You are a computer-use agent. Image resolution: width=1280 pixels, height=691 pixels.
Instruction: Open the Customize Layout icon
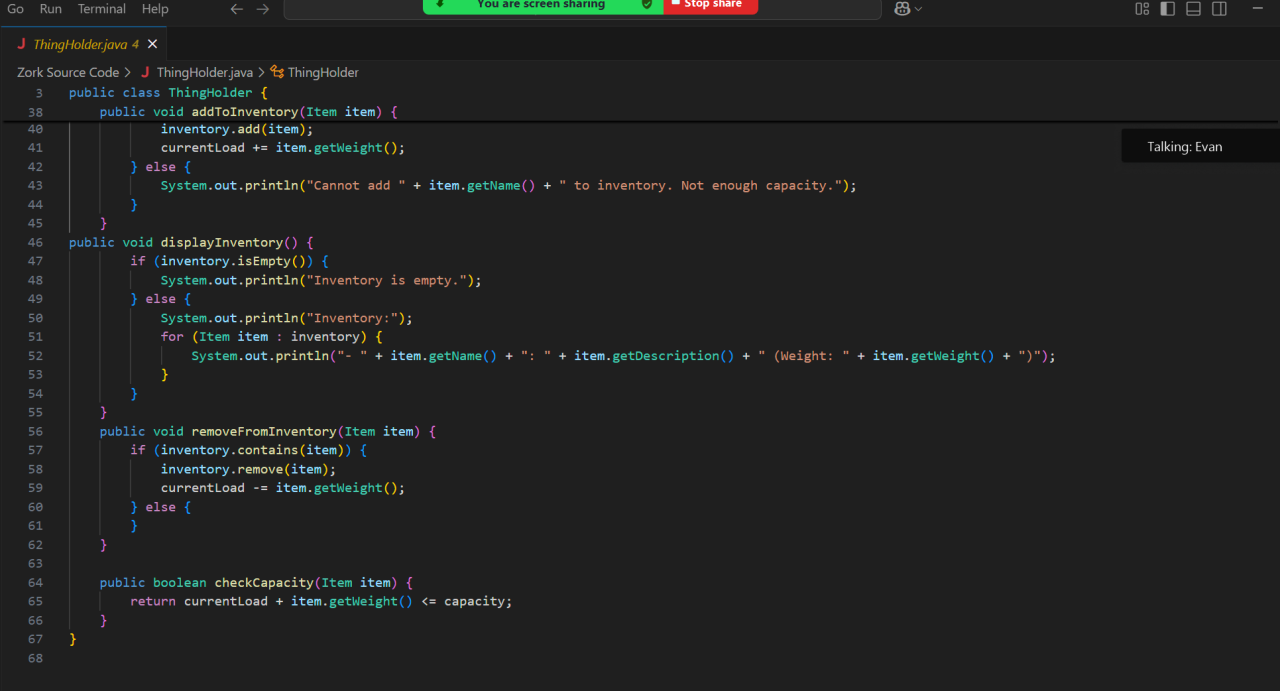click(1142, 9)
